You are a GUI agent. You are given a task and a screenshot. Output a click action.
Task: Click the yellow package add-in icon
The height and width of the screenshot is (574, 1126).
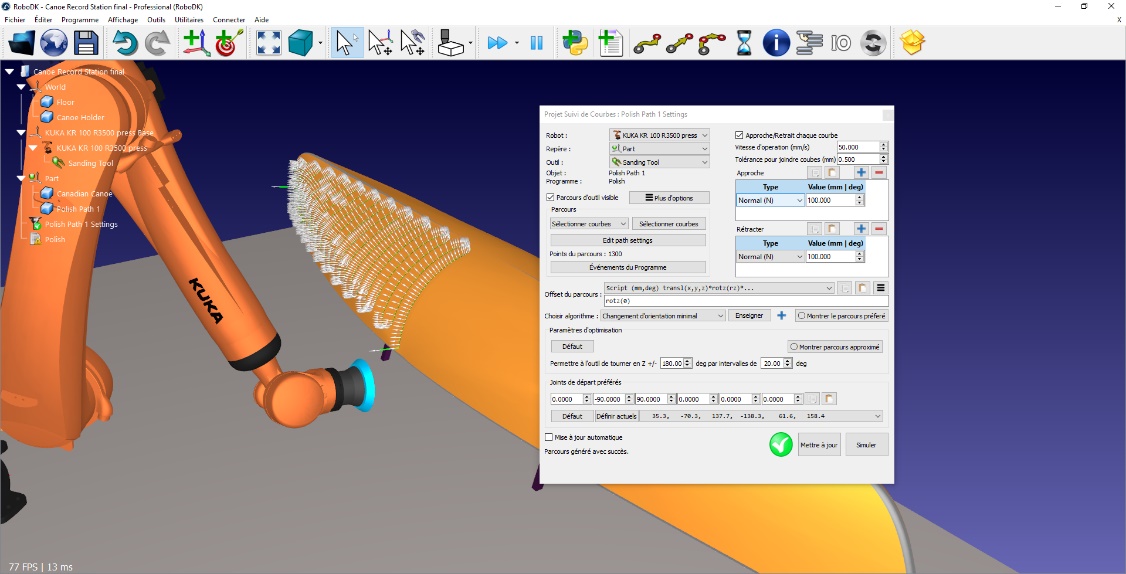[912, 43]
